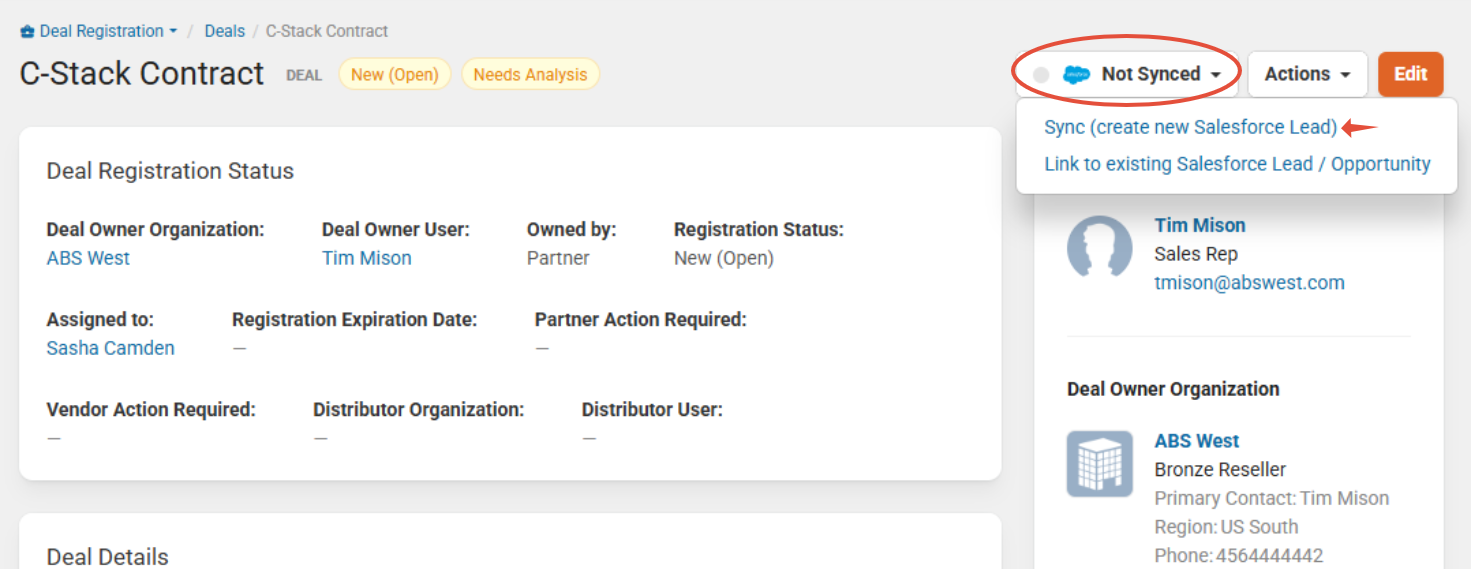Image resolution: width=1471 pixels, height=569 pixels.
Task: Click Primary Contact: Tim Mison text
Action: [1271, 498]
